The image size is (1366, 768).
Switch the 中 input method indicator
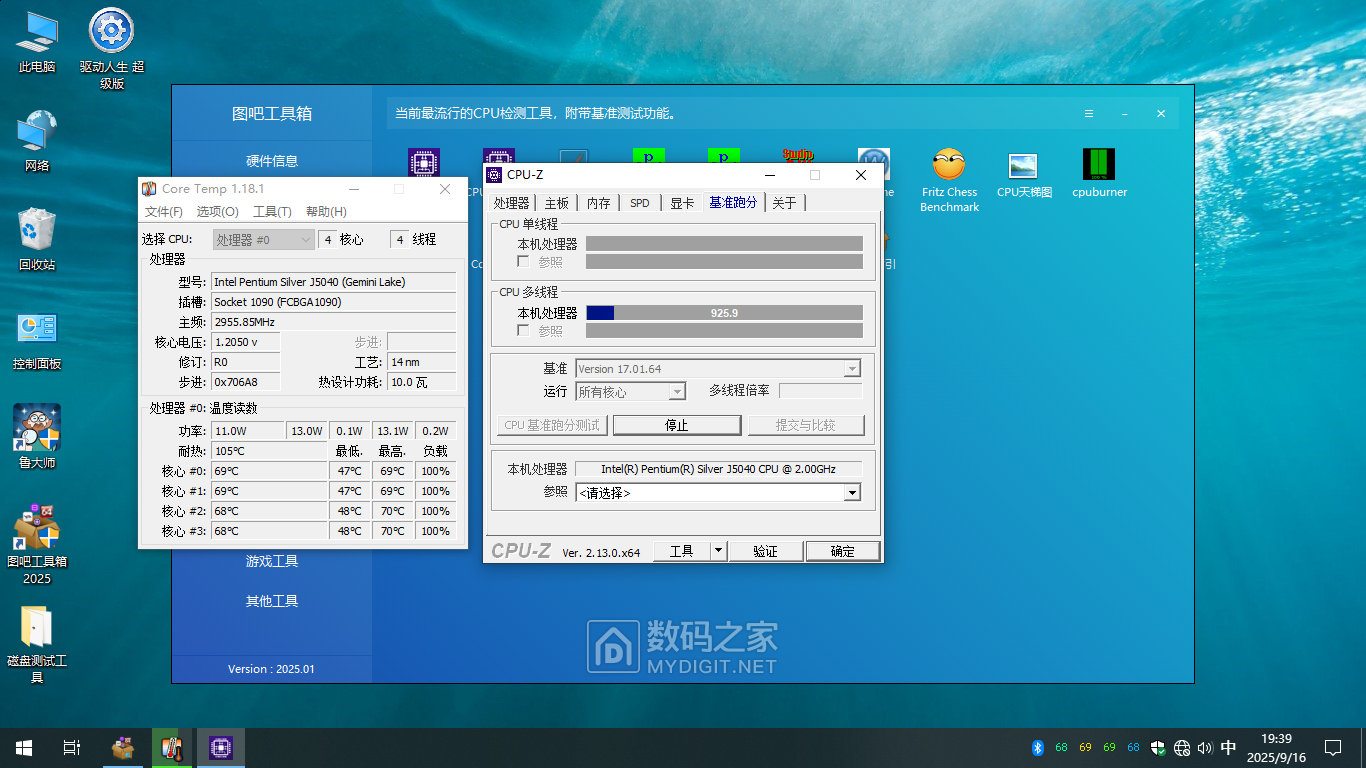click(1229, 748)
